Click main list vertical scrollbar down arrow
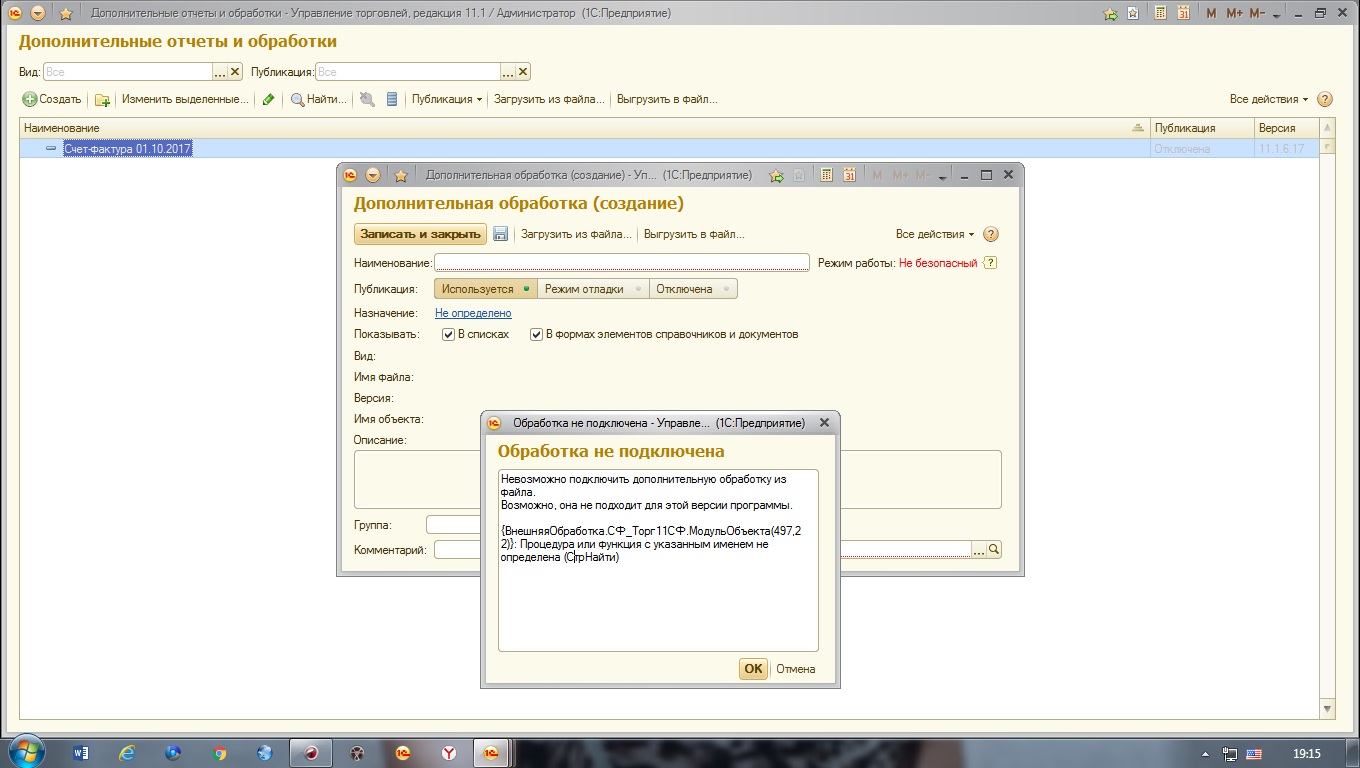 click(1328, 709)
